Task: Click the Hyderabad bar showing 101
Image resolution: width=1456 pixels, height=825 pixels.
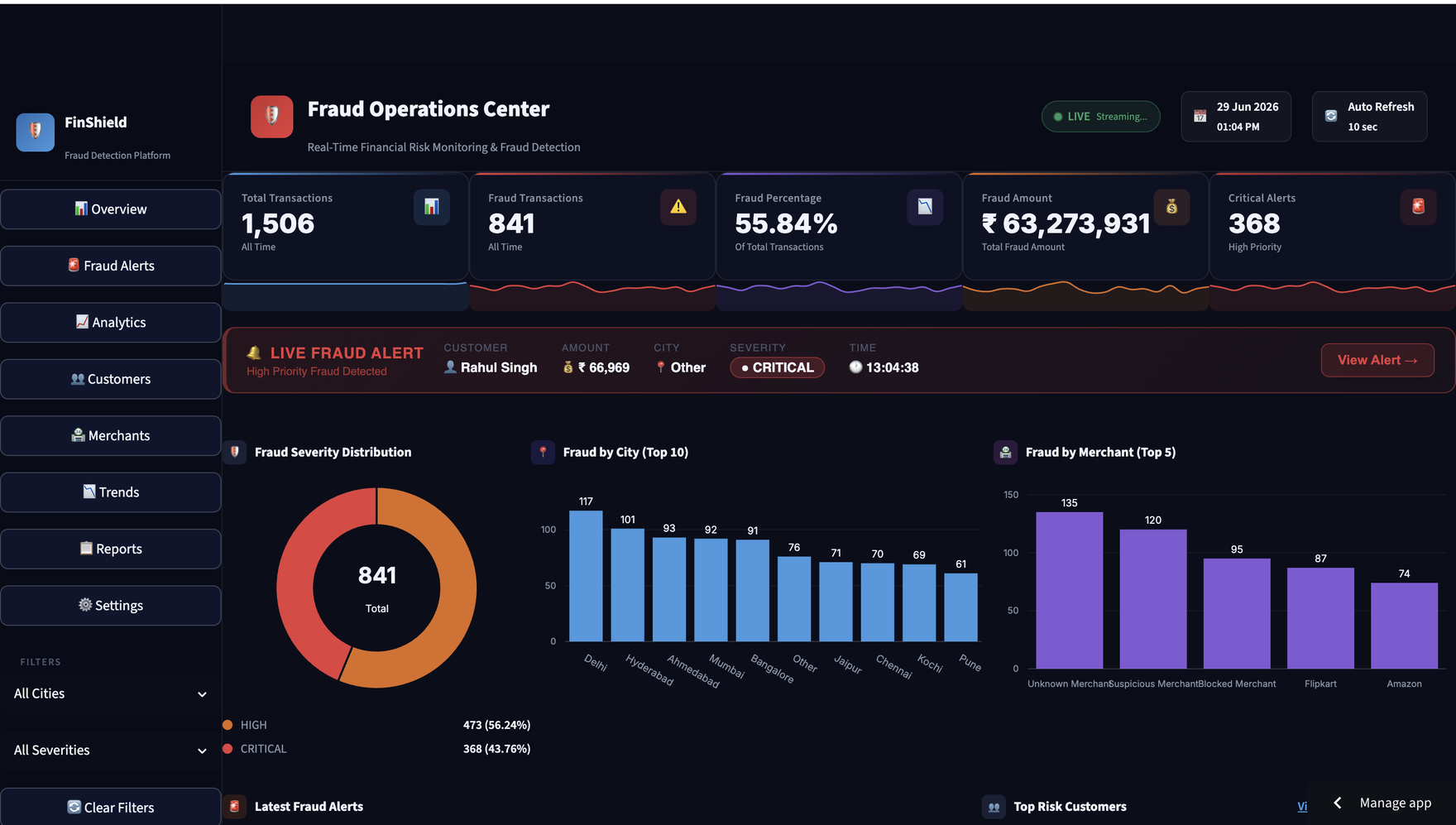Action: [628, 585]
